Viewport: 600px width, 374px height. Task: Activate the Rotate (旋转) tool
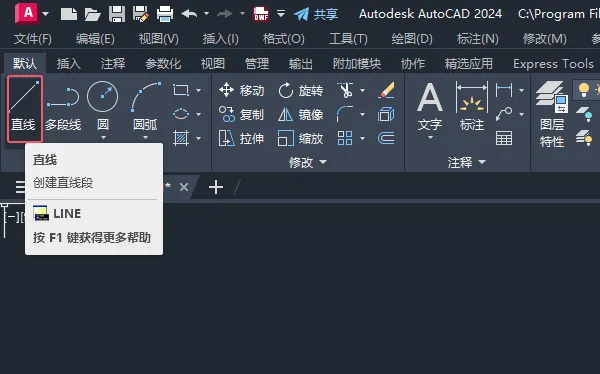point(300,90)
